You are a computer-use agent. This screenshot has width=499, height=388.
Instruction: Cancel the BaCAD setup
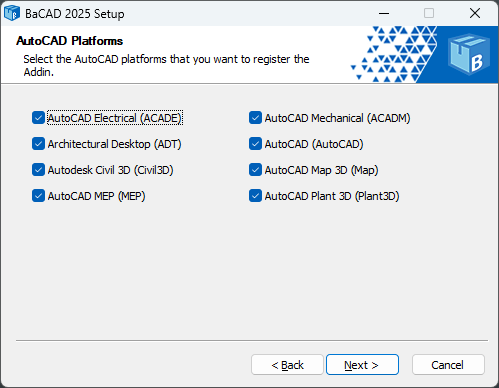click(x=448, y=365)
